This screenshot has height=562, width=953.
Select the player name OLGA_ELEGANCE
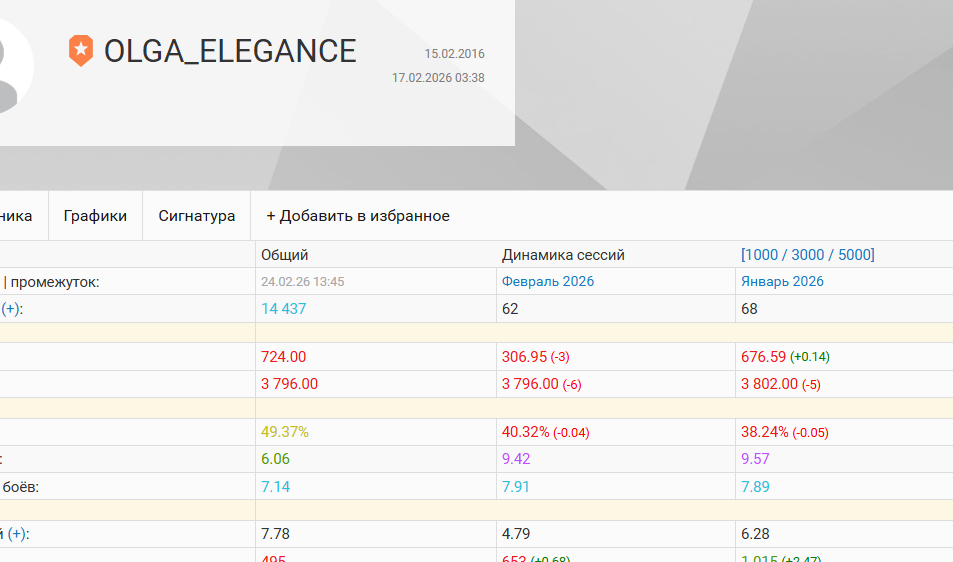pyautogui.click(x=230, y=51)
